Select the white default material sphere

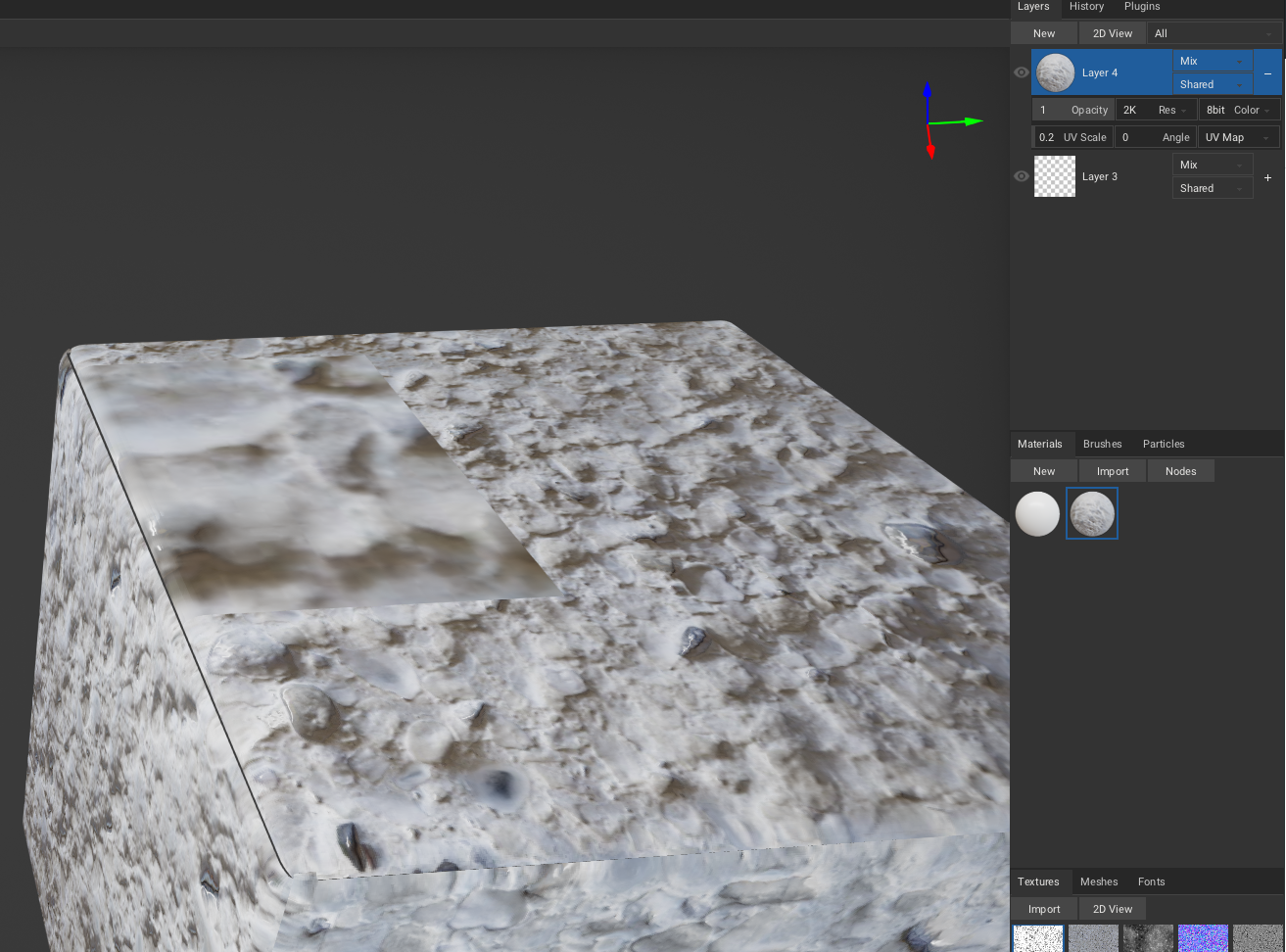pos(1037,513)
